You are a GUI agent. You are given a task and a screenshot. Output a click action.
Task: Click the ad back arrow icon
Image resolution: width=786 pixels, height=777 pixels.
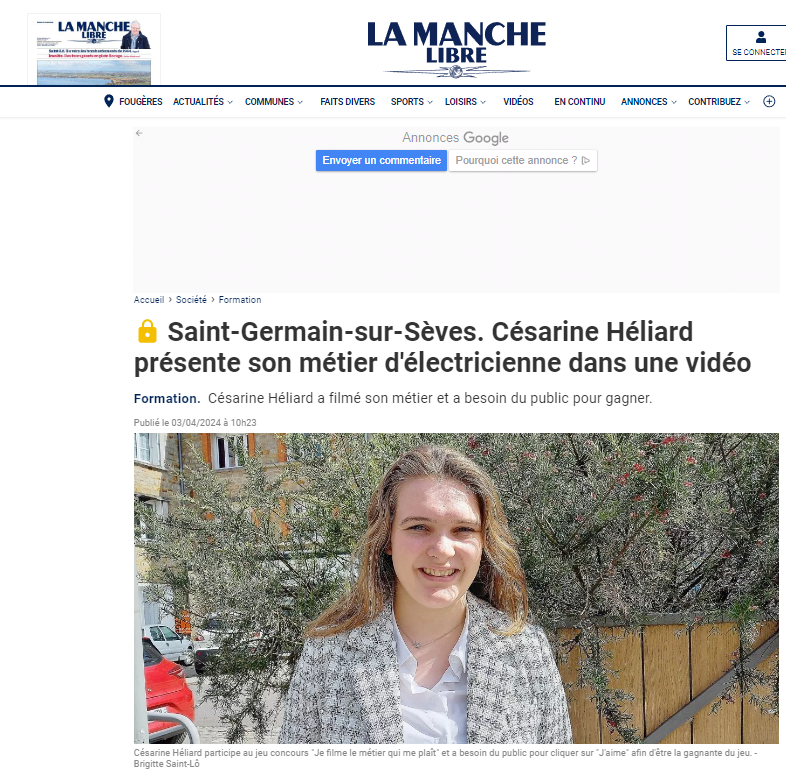coord(139,133)
